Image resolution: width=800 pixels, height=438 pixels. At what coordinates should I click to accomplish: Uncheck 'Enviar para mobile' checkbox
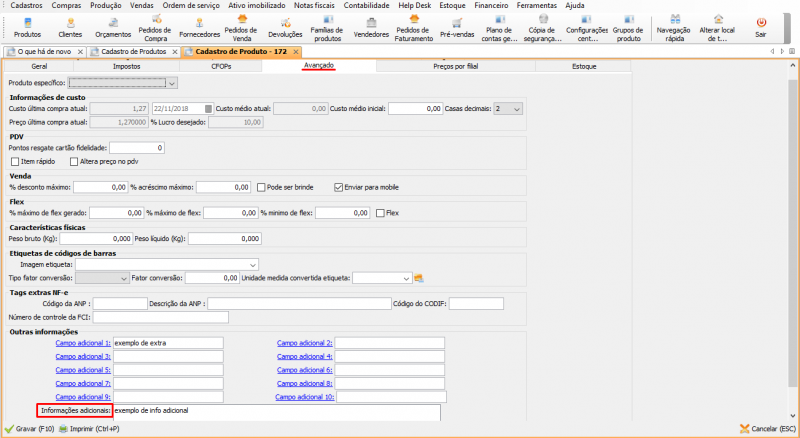338,187
